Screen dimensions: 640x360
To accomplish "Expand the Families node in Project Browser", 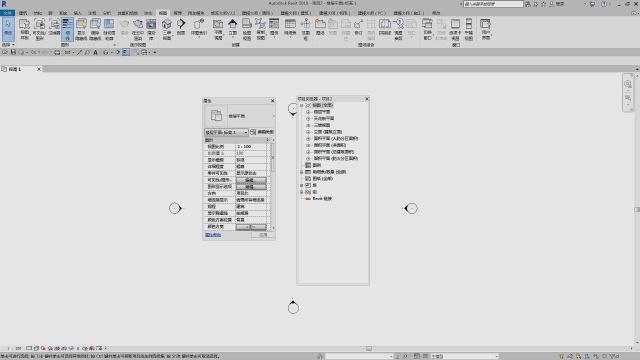I will click(301, 185).
